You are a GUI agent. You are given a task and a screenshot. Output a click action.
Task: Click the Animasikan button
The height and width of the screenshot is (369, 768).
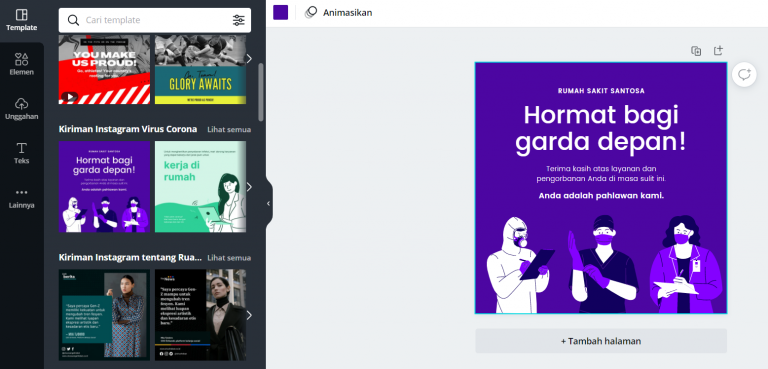338,12
